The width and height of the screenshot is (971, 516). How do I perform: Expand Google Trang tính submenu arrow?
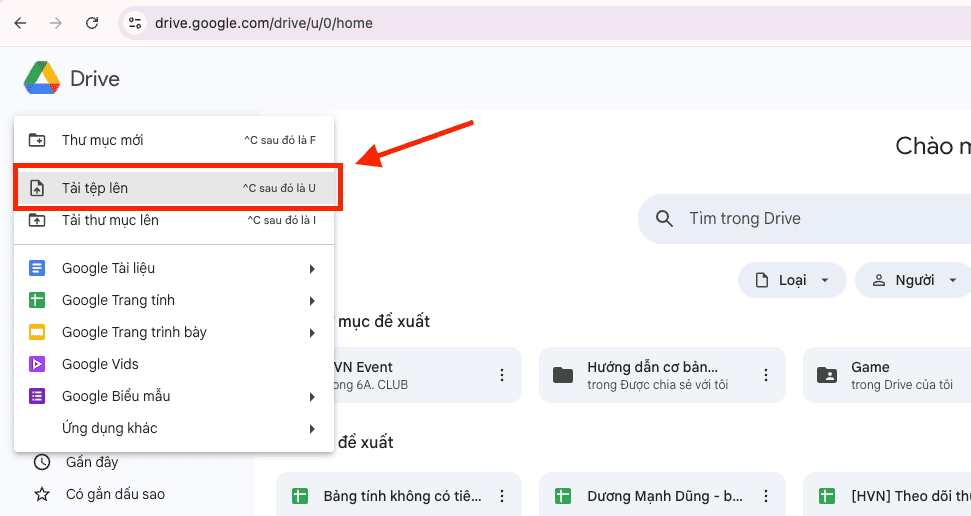click(x=312, y=301)
